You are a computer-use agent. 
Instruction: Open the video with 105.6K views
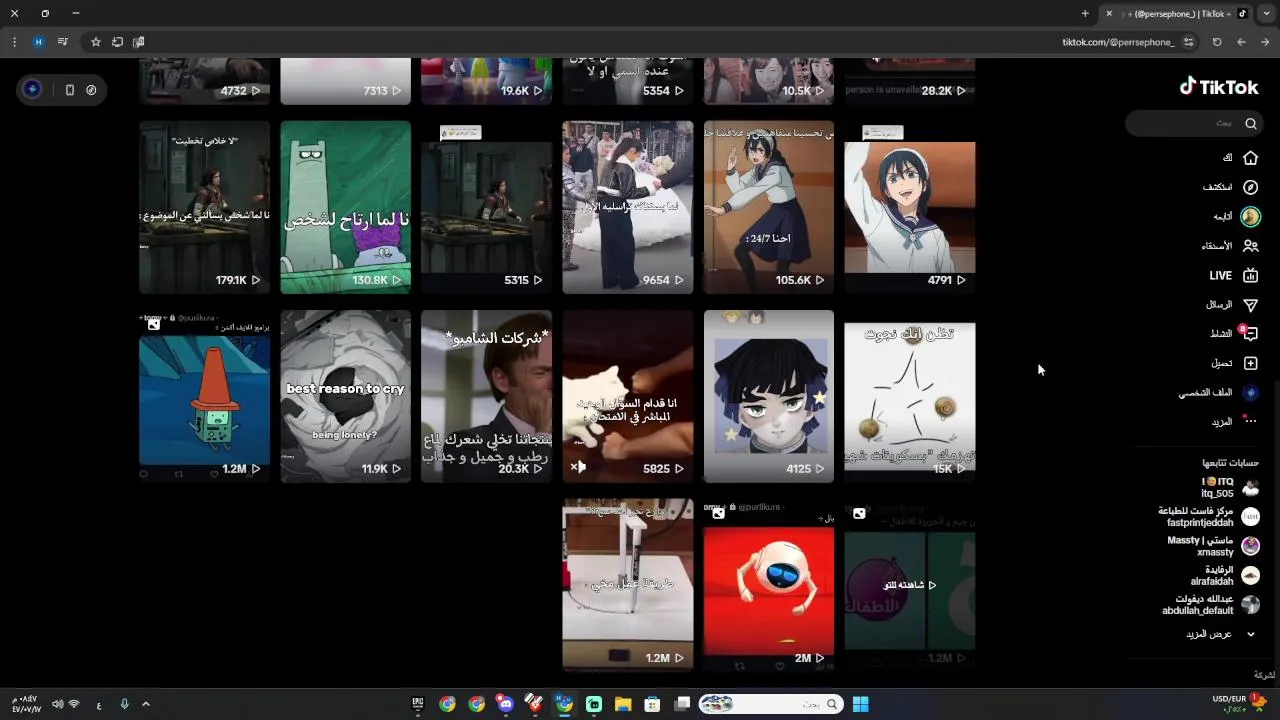click(768, 207)
